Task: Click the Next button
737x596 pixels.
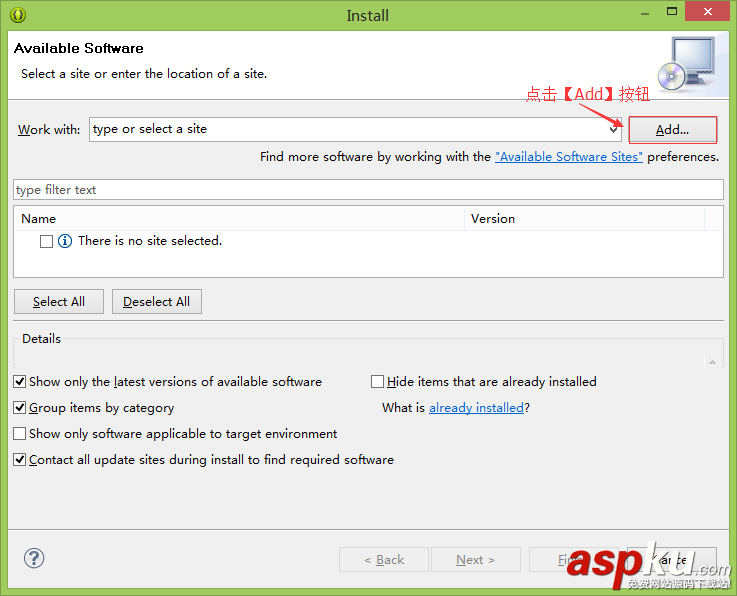Action: coord(476,559)
